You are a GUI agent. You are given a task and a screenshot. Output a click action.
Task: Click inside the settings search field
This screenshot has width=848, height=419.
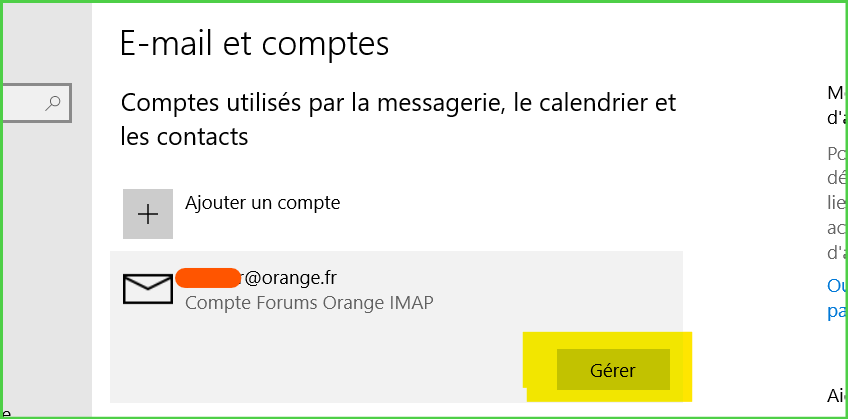coord(25,103)
